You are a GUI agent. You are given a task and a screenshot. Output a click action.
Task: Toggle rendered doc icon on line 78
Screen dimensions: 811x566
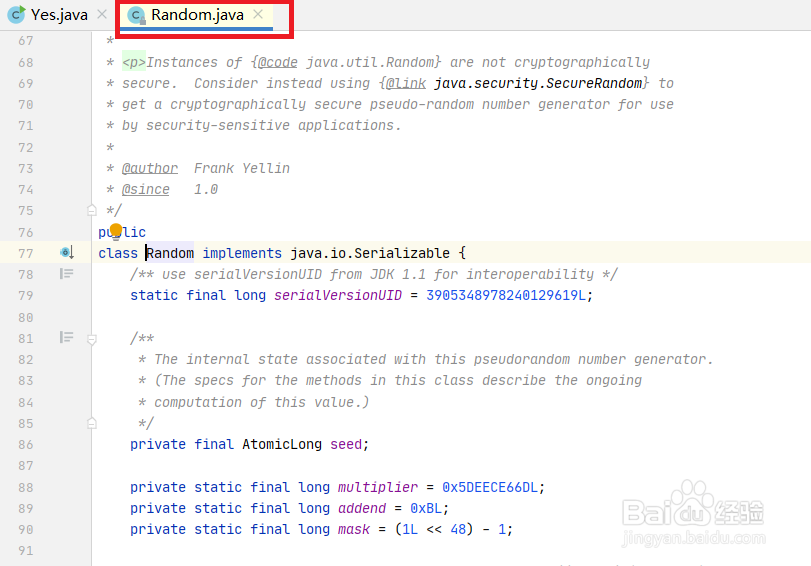[66, 274]
